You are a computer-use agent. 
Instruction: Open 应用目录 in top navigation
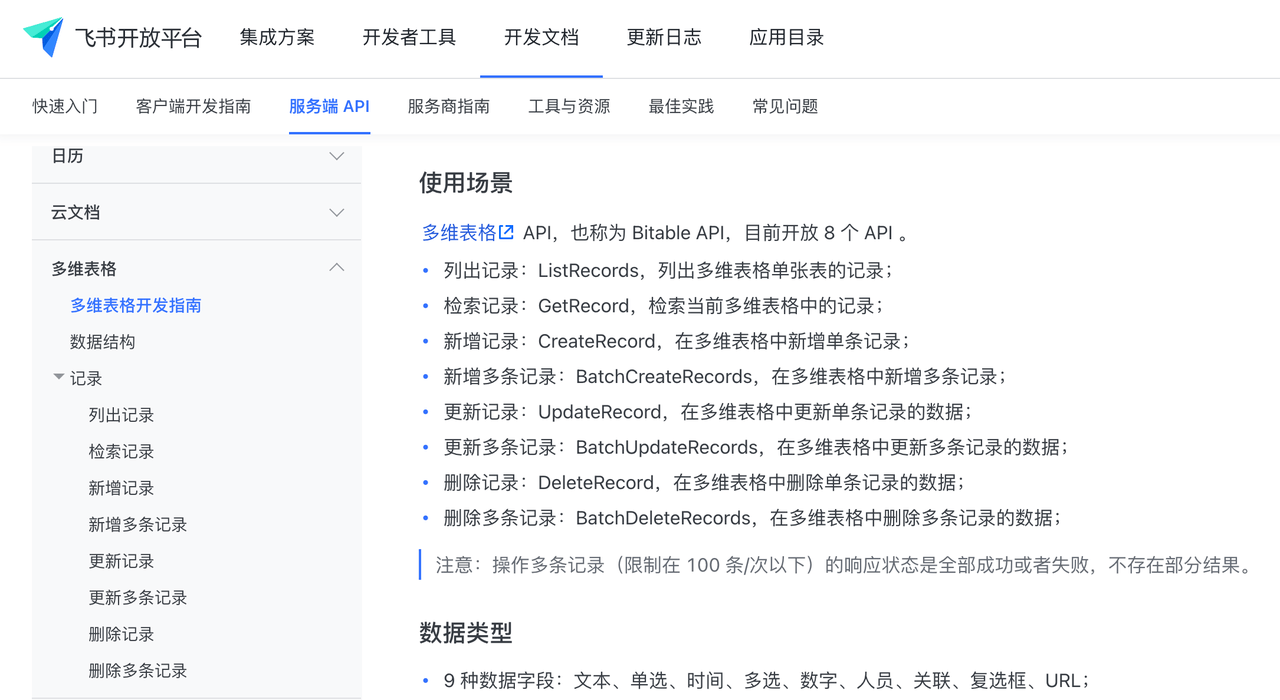click(786, 38)
